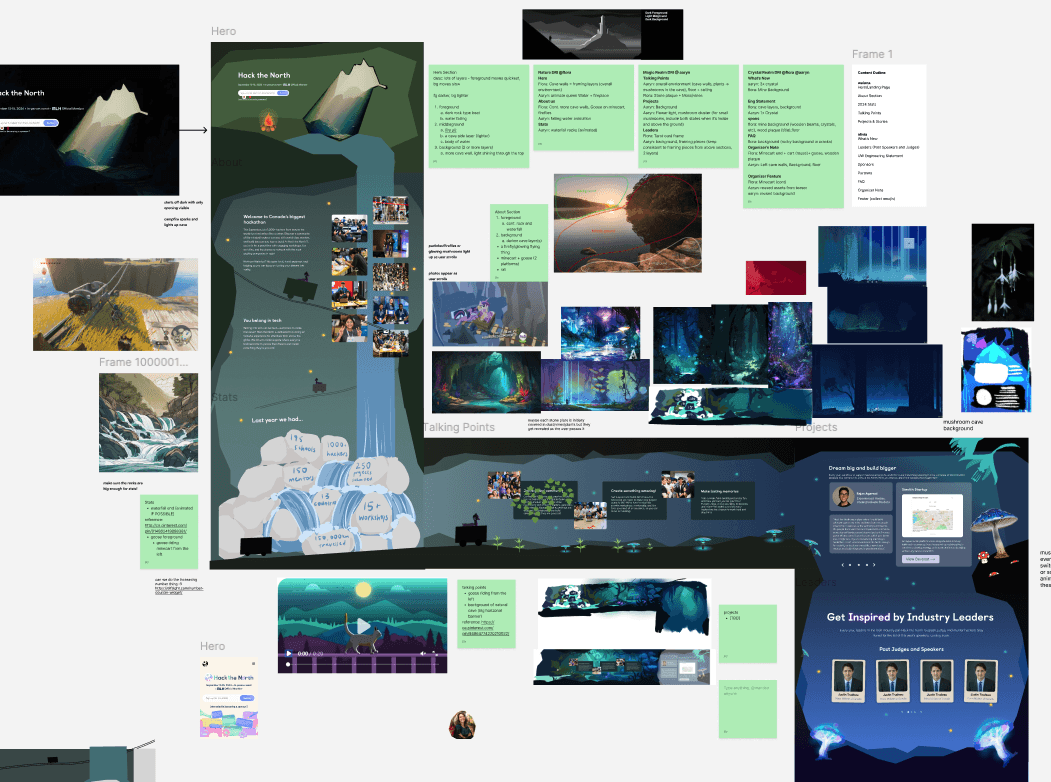Click the 'Last year we had...' stats heading
1051x782 pixels.
click(277, 420)
